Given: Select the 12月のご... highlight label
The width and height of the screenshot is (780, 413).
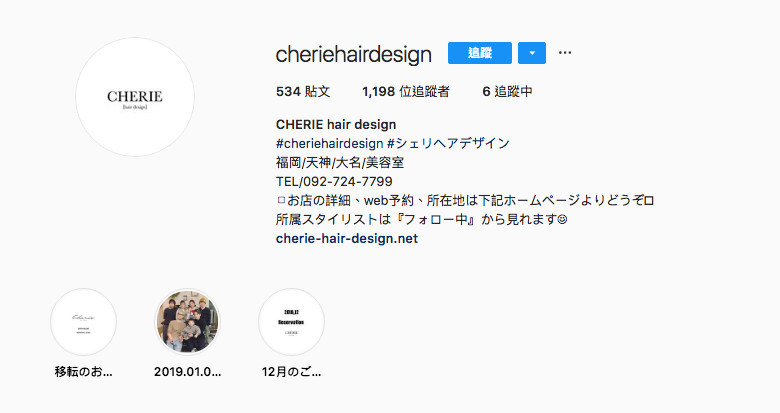Looking at the screenshot, I should point(292,372).
